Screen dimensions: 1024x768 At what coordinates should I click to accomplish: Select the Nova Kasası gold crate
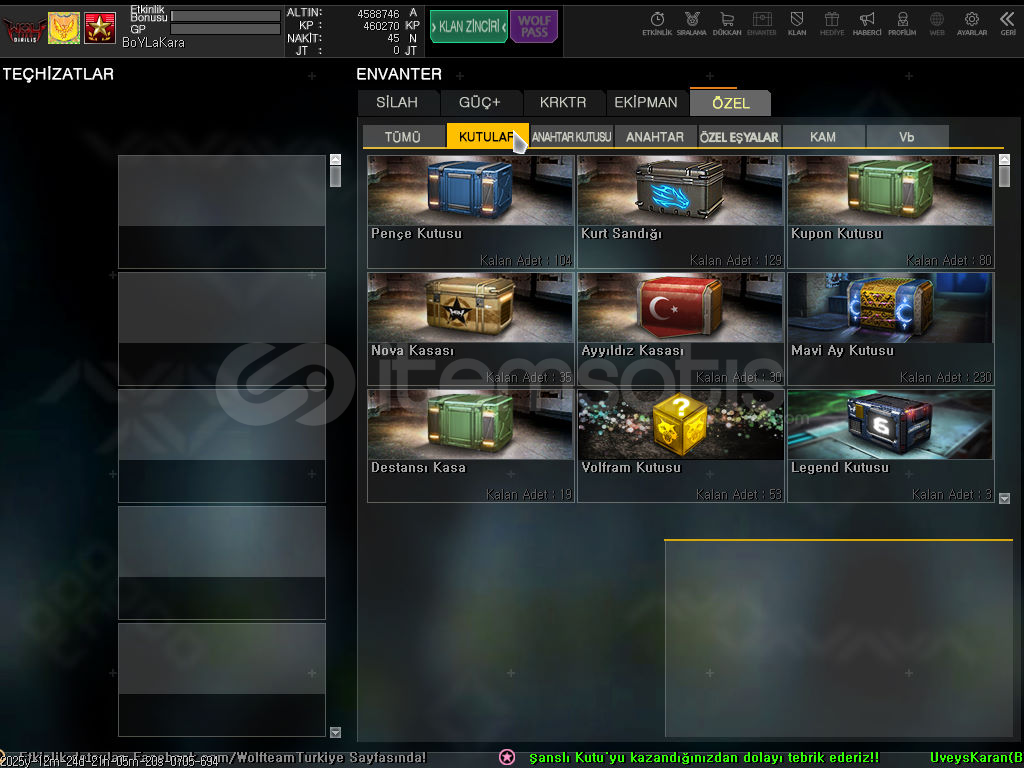(471, 328)
